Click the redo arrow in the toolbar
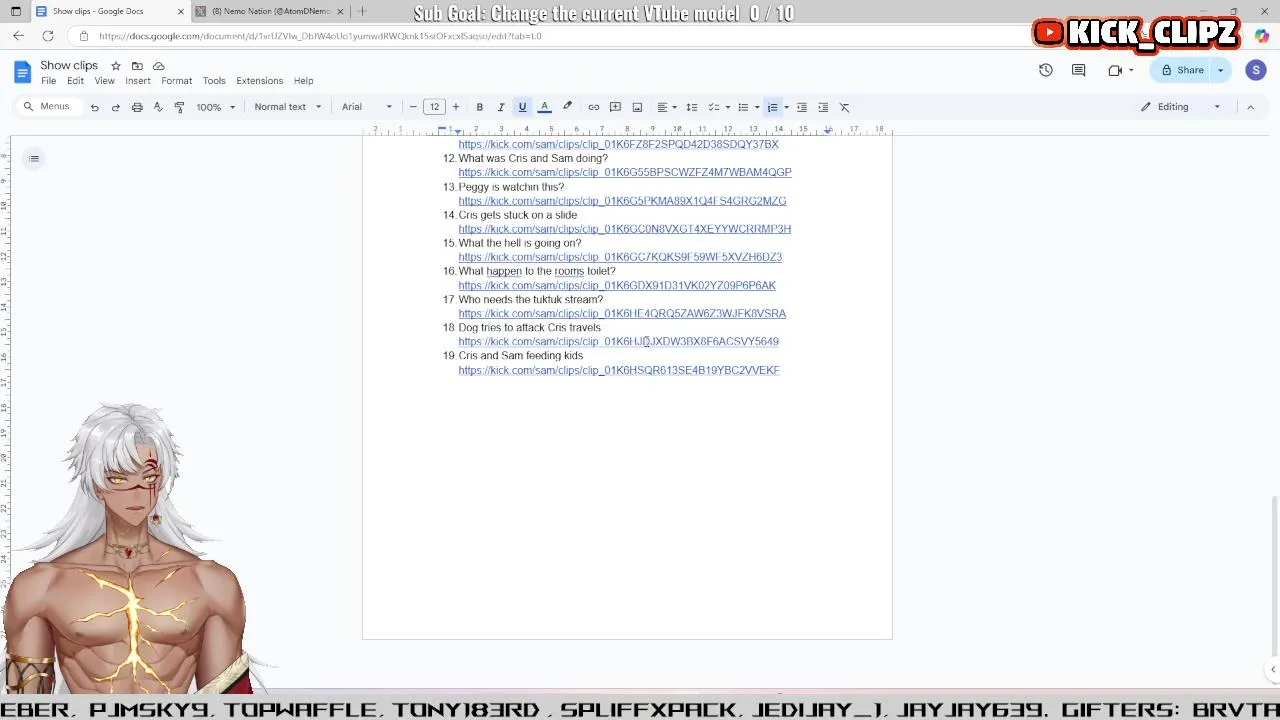 (115, 107)
